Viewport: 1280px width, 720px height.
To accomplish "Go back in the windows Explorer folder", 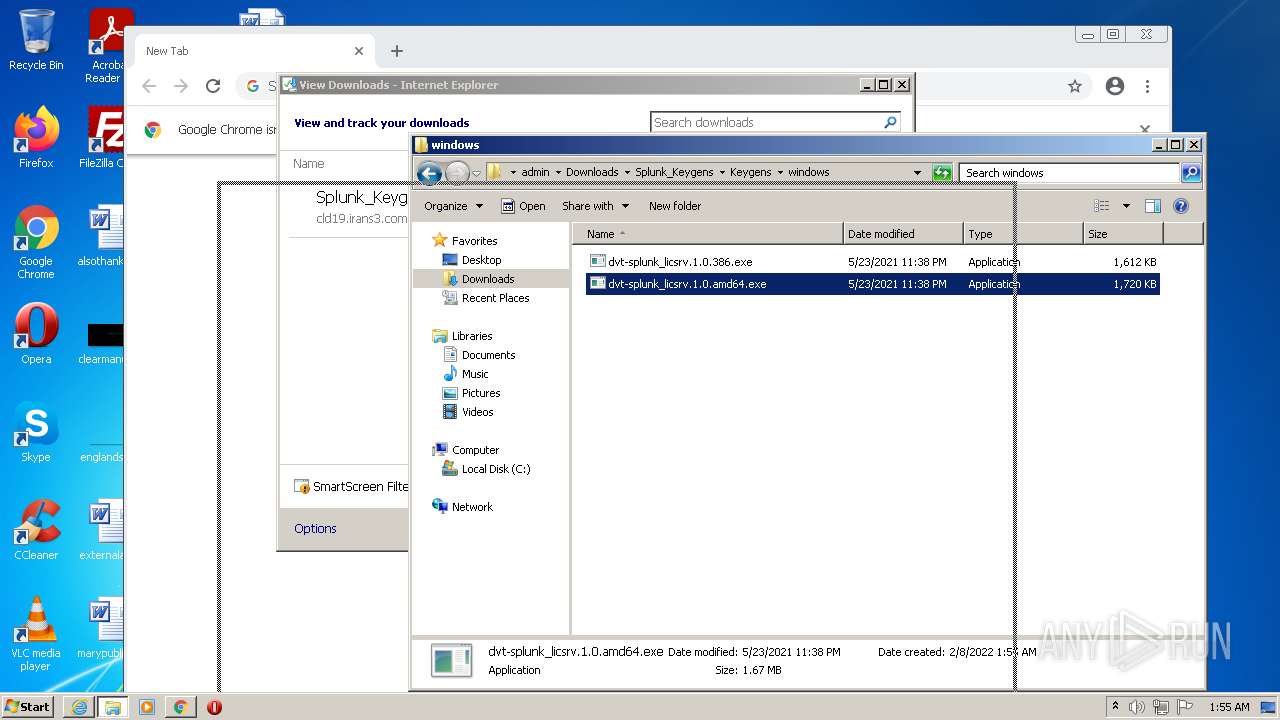I will [x=429, y=173].
